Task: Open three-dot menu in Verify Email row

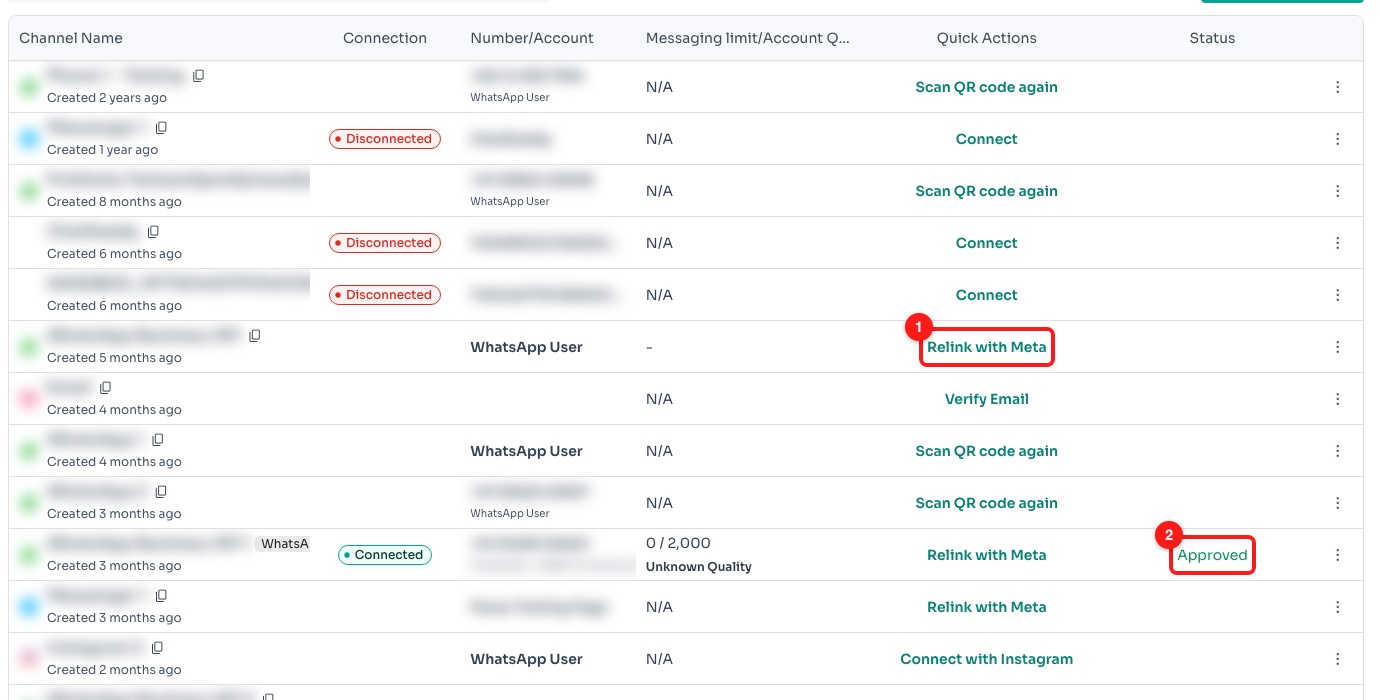Action: (x=1338, y=399)
